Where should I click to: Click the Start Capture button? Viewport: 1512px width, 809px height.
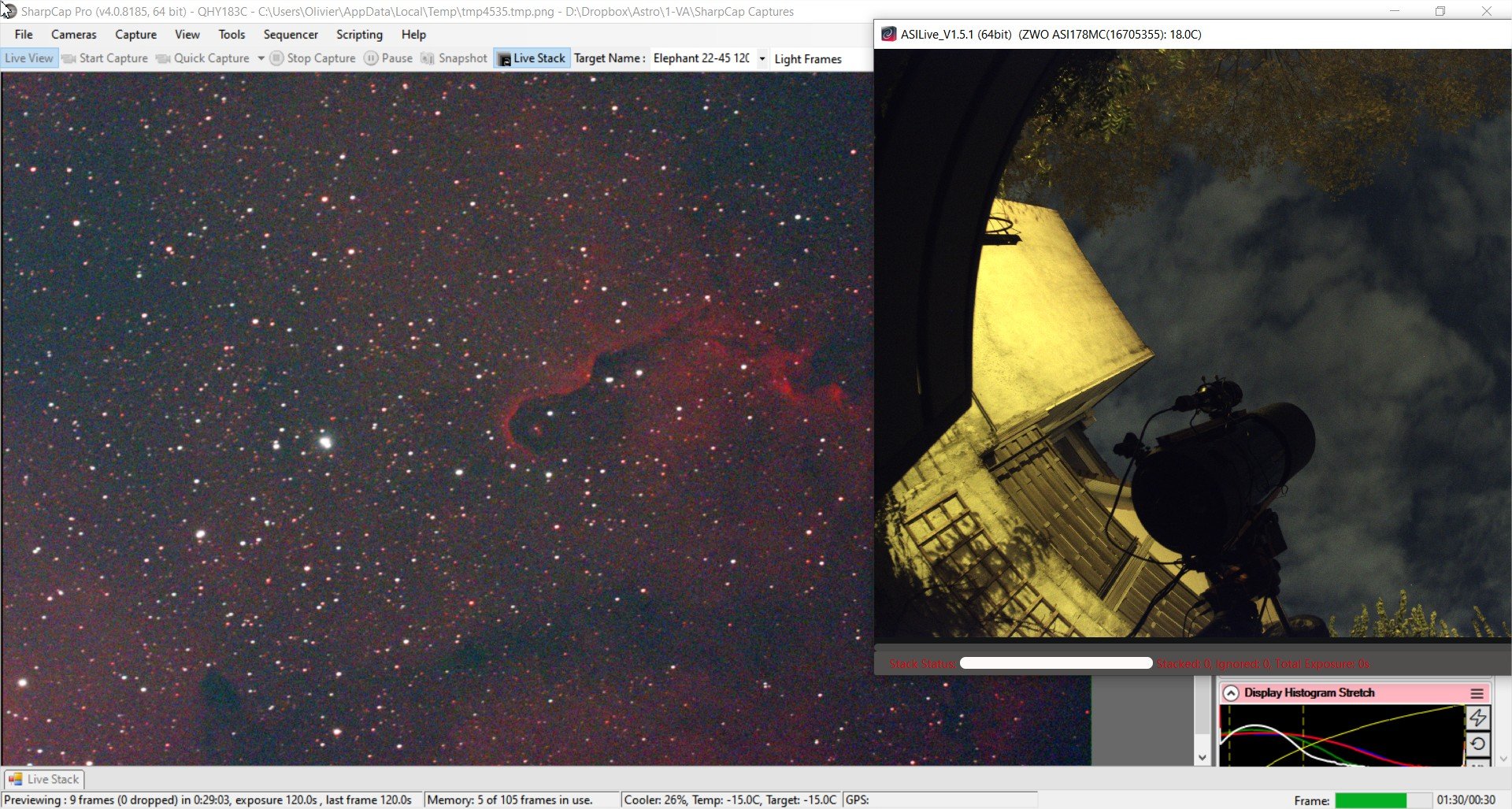[x=105, y=58]
